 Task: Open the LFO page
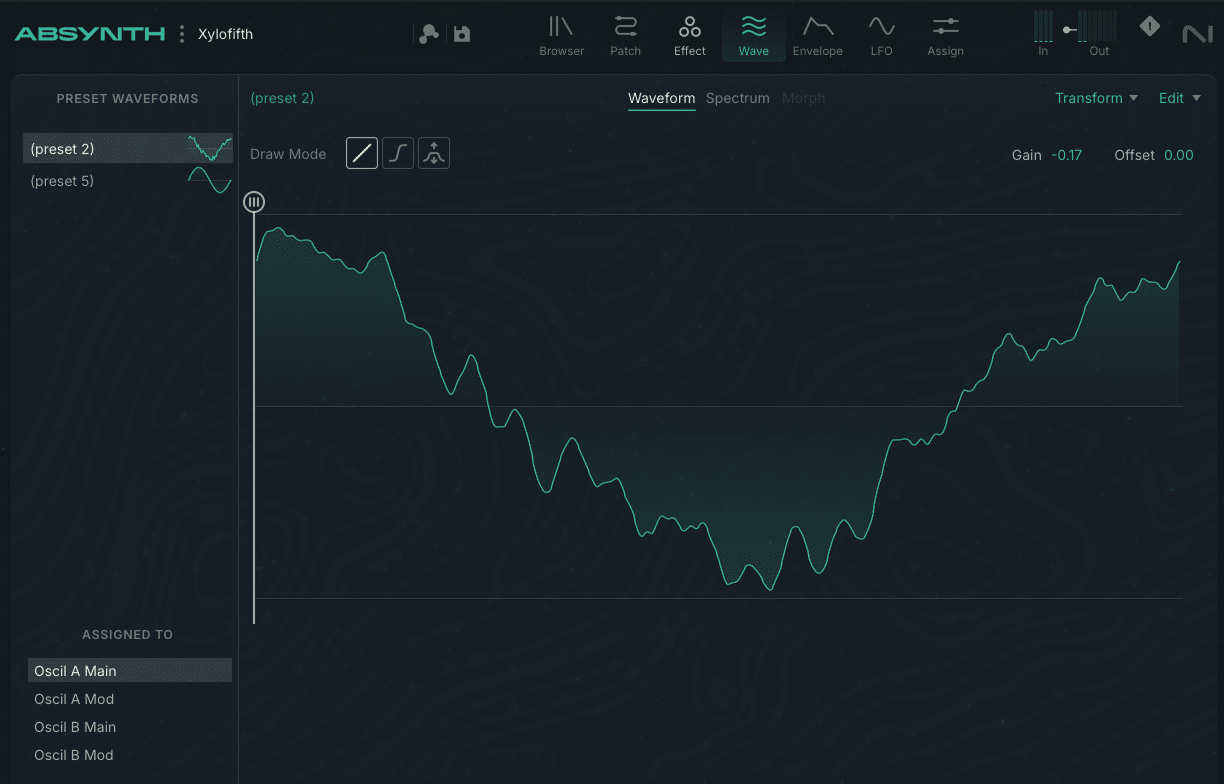pyautogui.click(x=881, y=36)
